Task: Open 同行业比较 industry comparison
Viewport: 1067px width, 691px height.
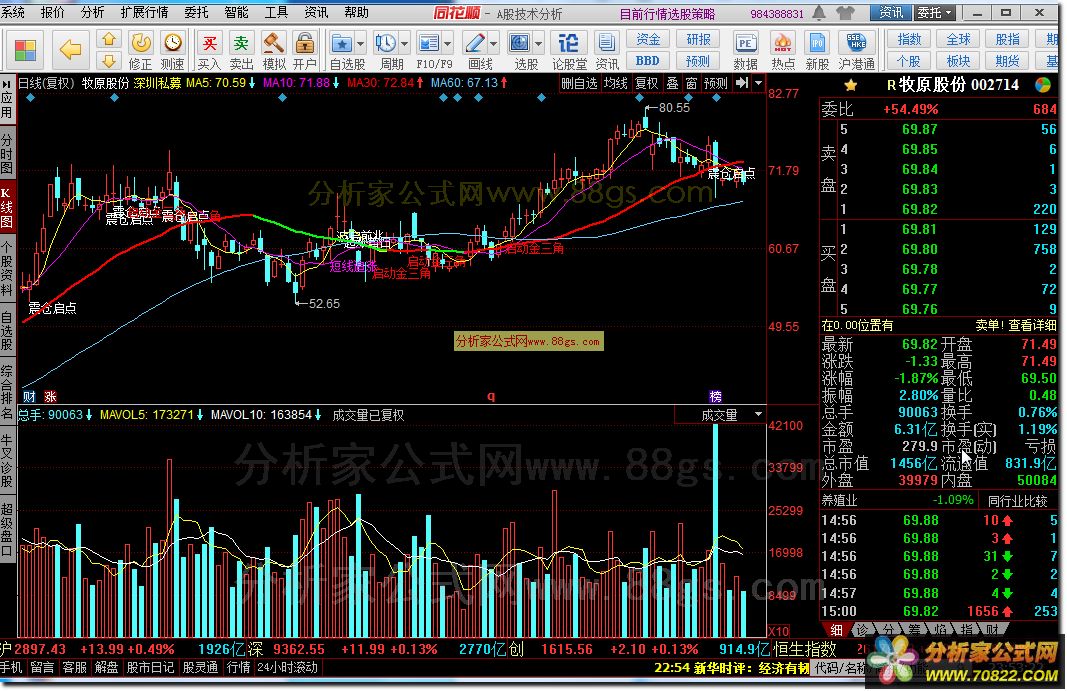Action: [x=1017, y=501]
